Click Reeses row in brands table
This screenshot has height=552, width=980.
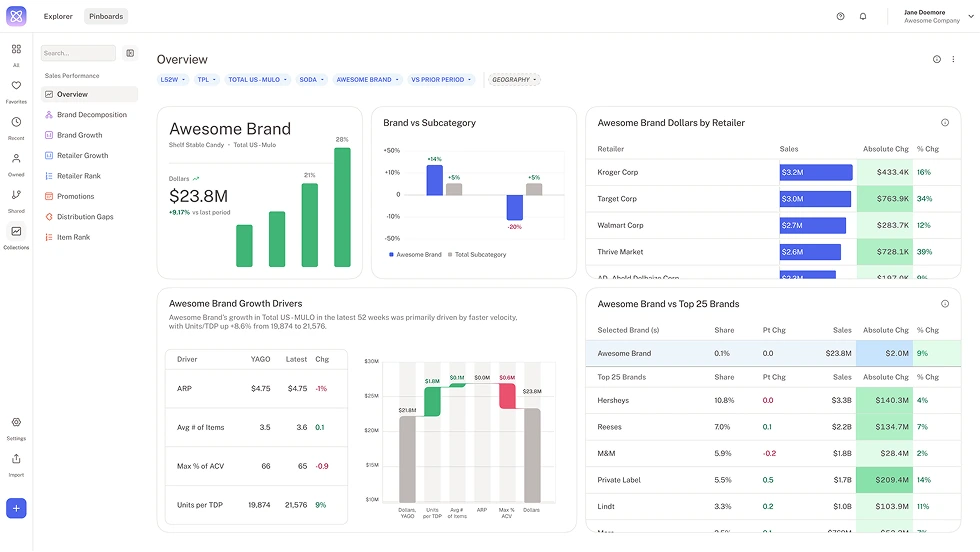tap(773, 427)
